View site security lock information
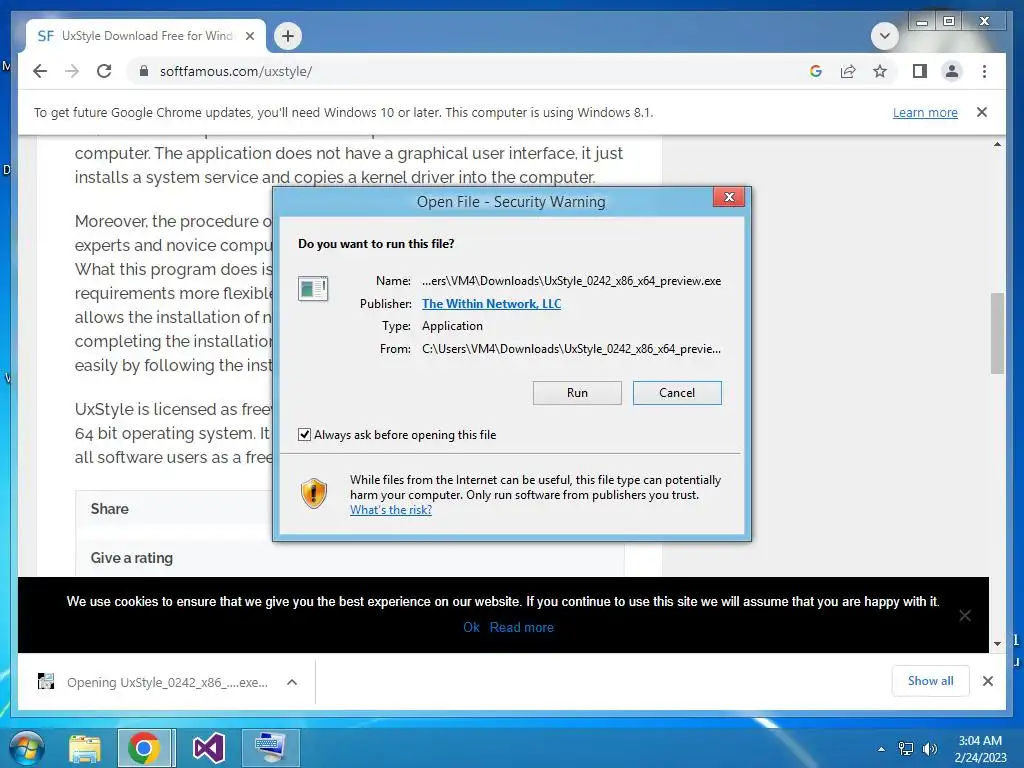 point(144,71)
